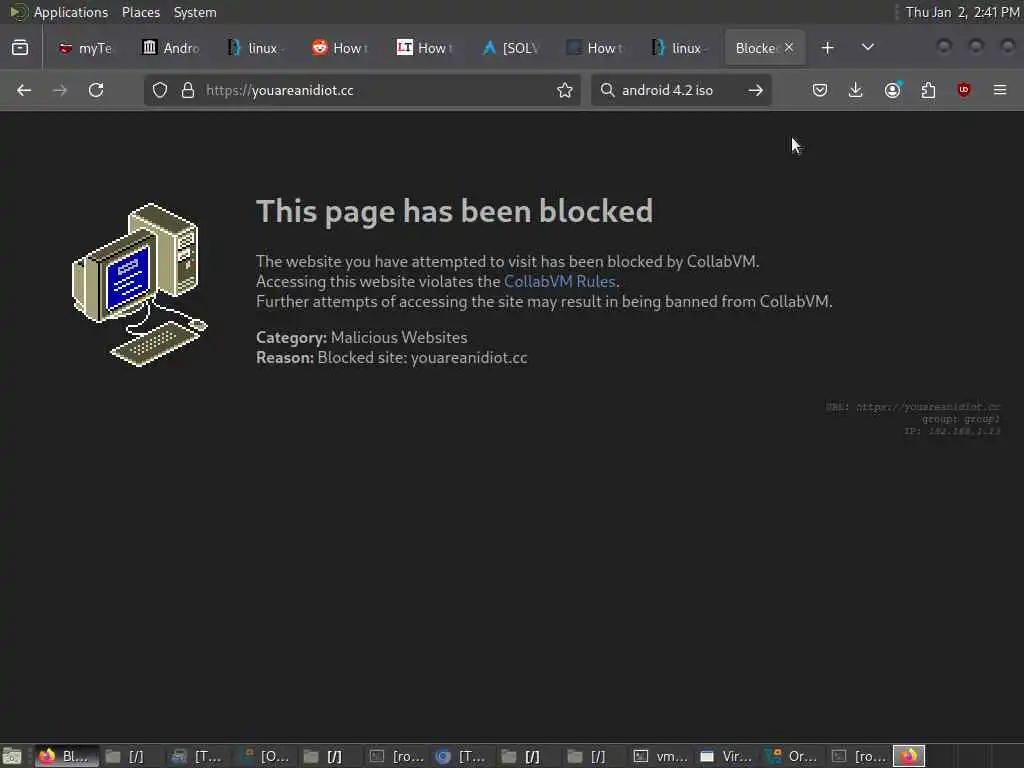Click the 'Reason: Blocked site' line
Image resolution: width=1024 pixels, height=768 pixels.
(392, 358)
